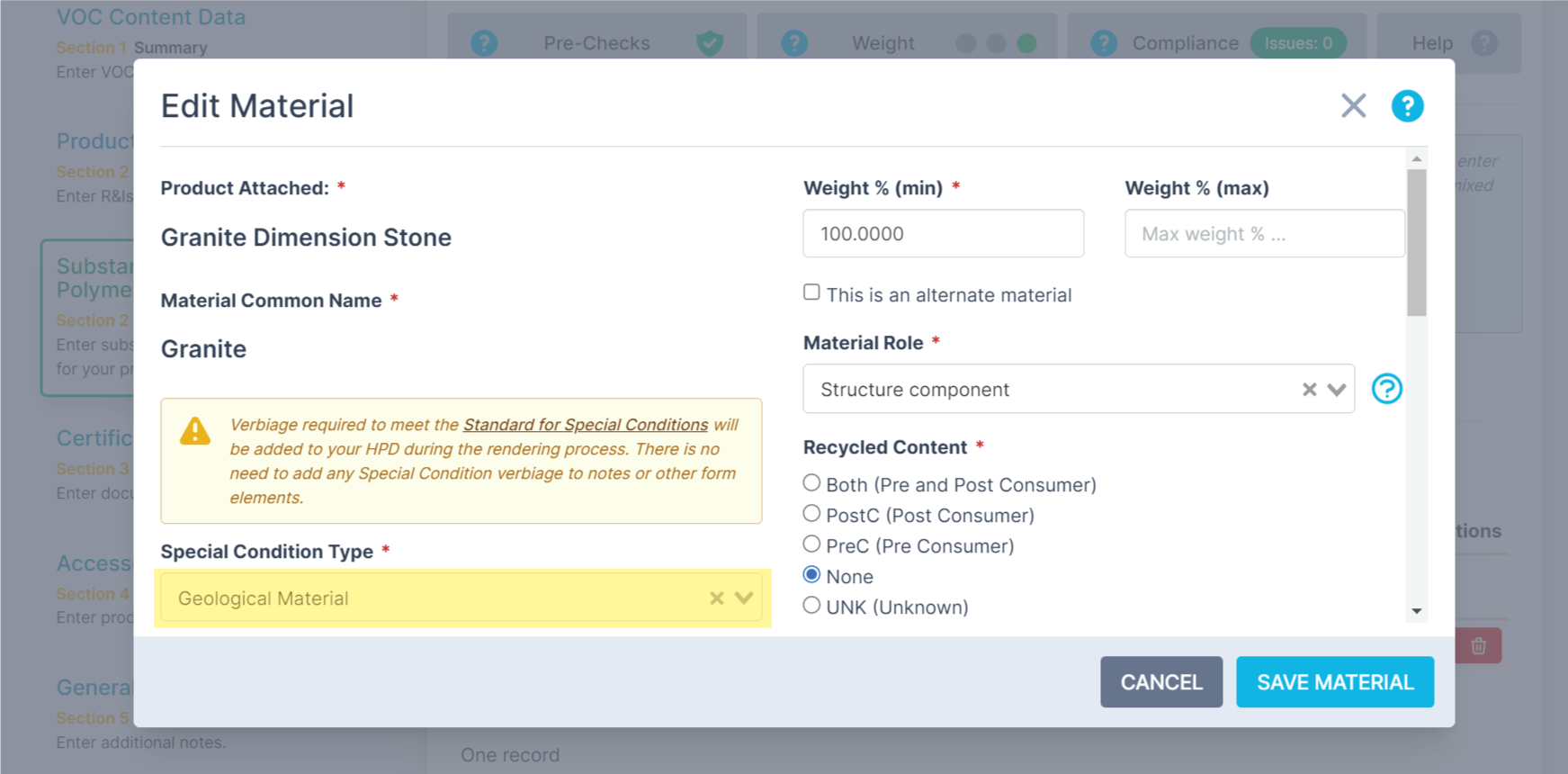Screen dimensions: 1568x774
Task: Open the Compliance tab
Action: 1185,43
